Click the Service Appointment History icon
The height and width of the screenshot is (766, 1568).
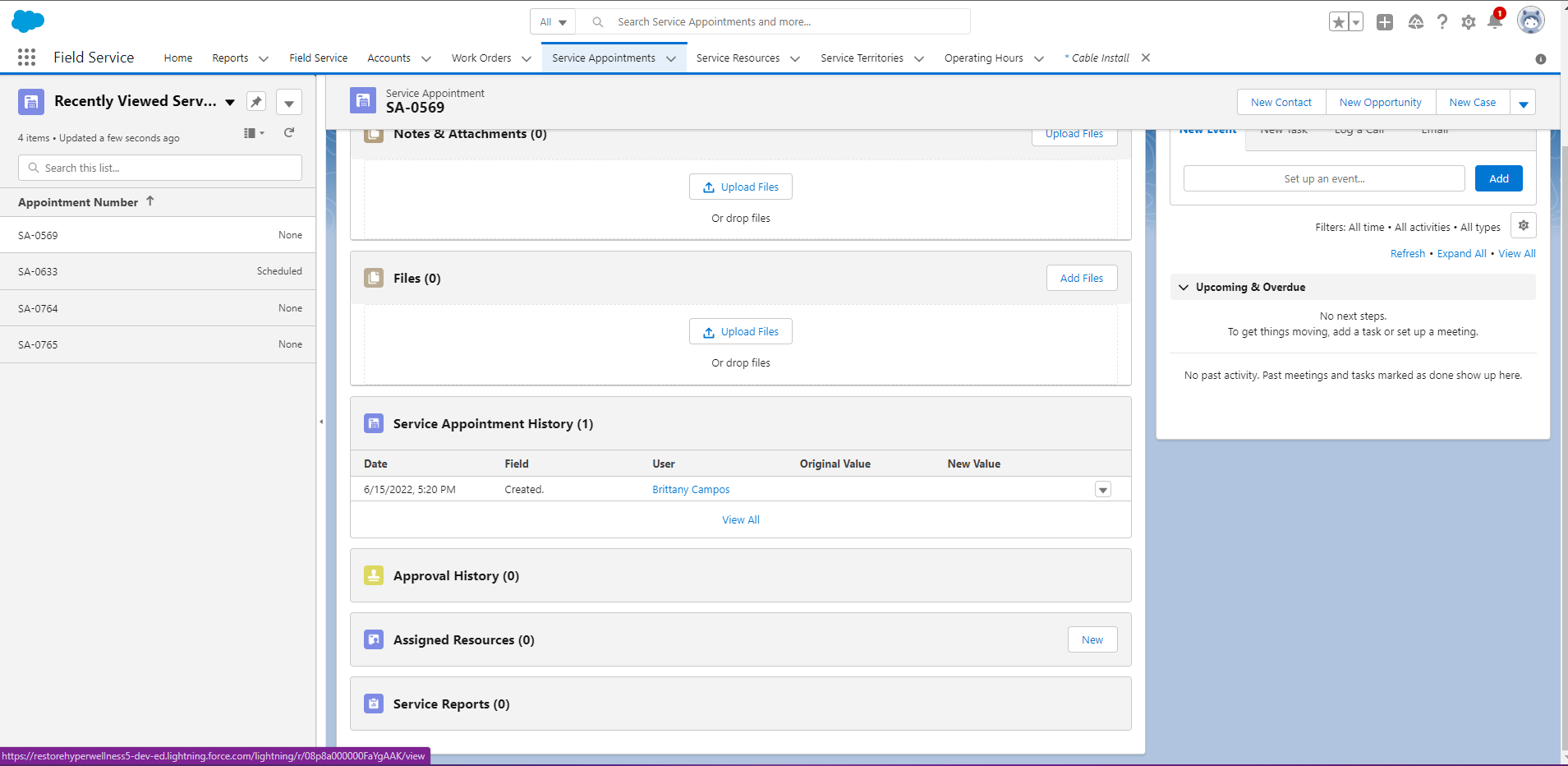[x=374, y=423]
